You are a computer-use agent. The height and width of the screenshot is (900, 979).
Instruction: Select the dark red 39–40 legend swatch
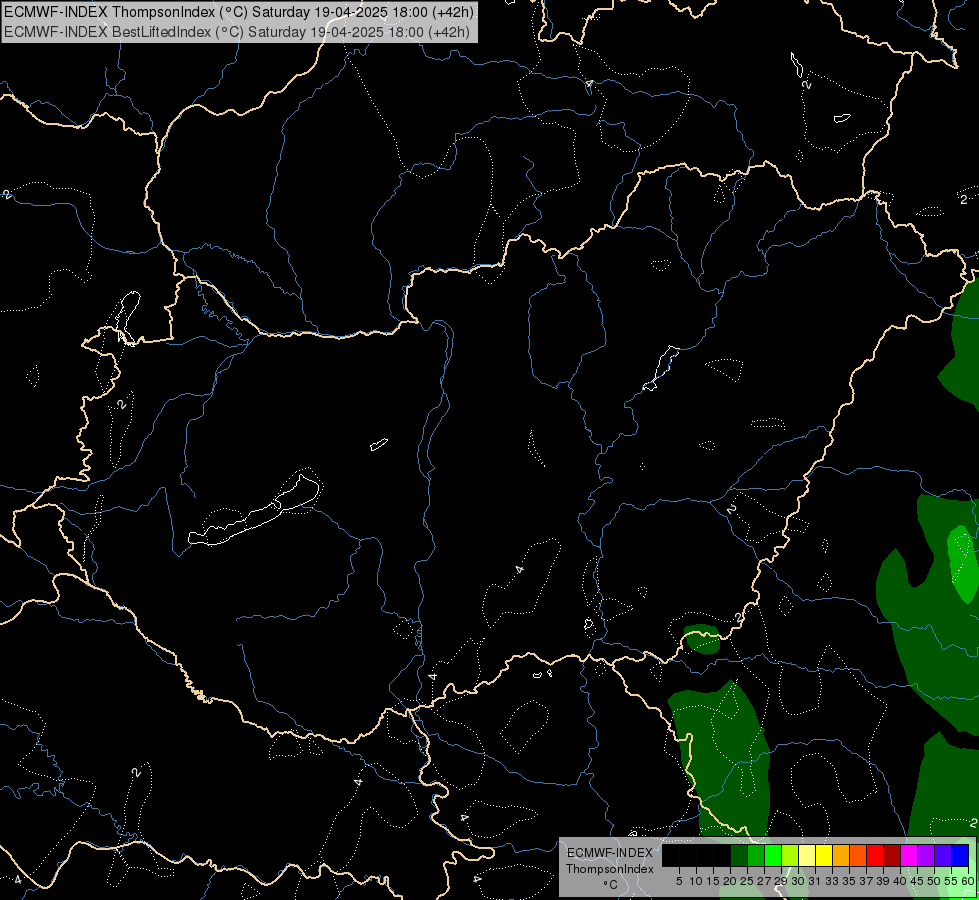pyautogui.click(x=892, y=855)
